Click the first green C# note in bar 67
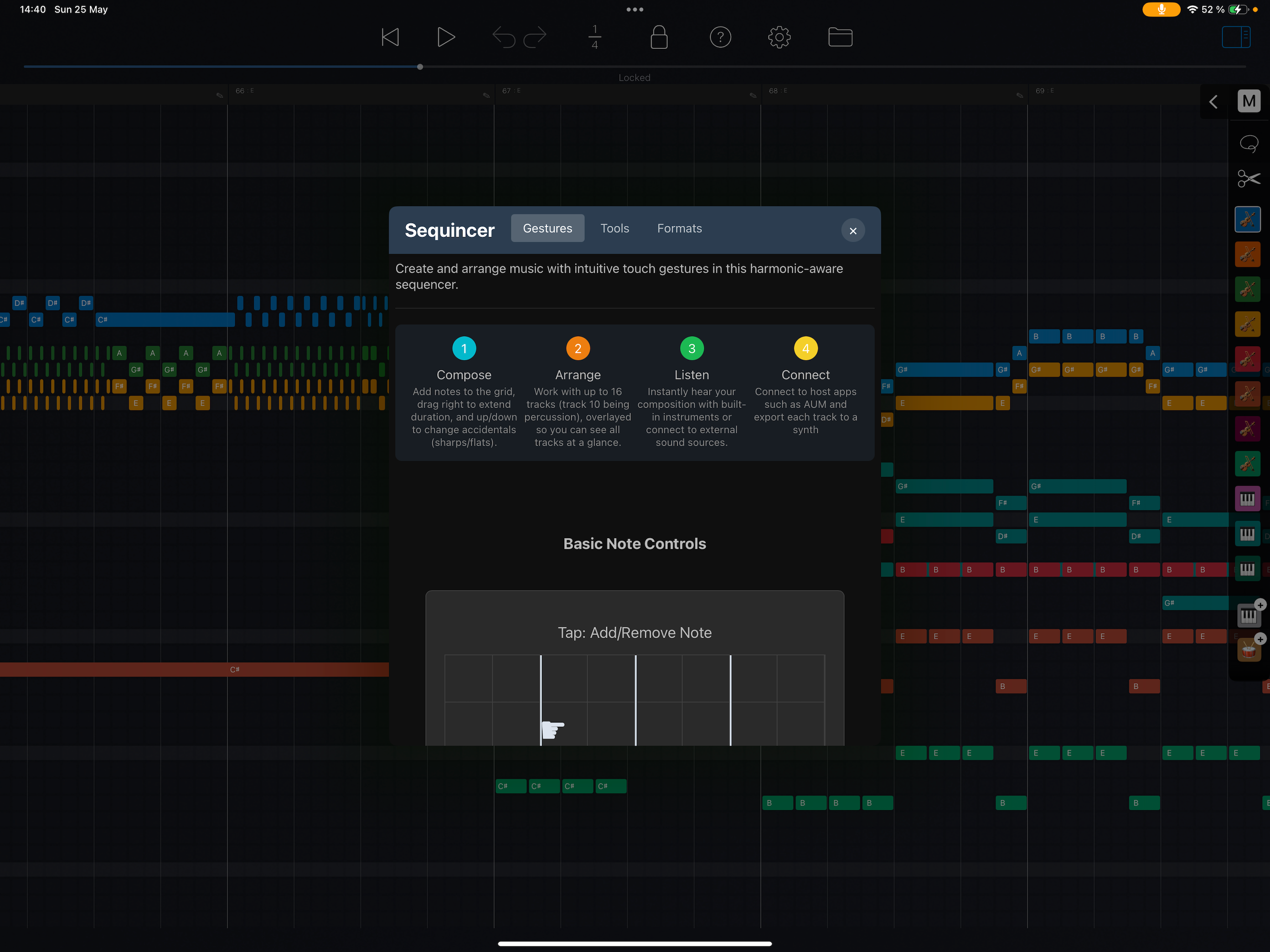 (x=510, y=786)
